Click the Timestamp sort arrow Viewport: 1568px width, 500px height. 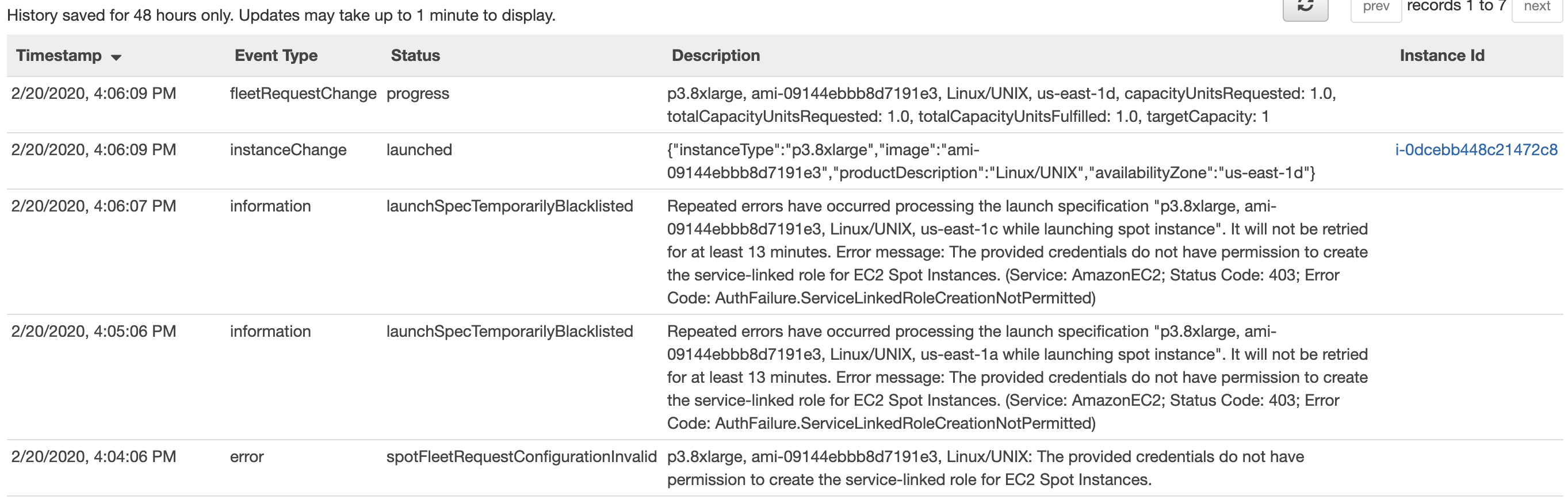[x=116, y=57]
